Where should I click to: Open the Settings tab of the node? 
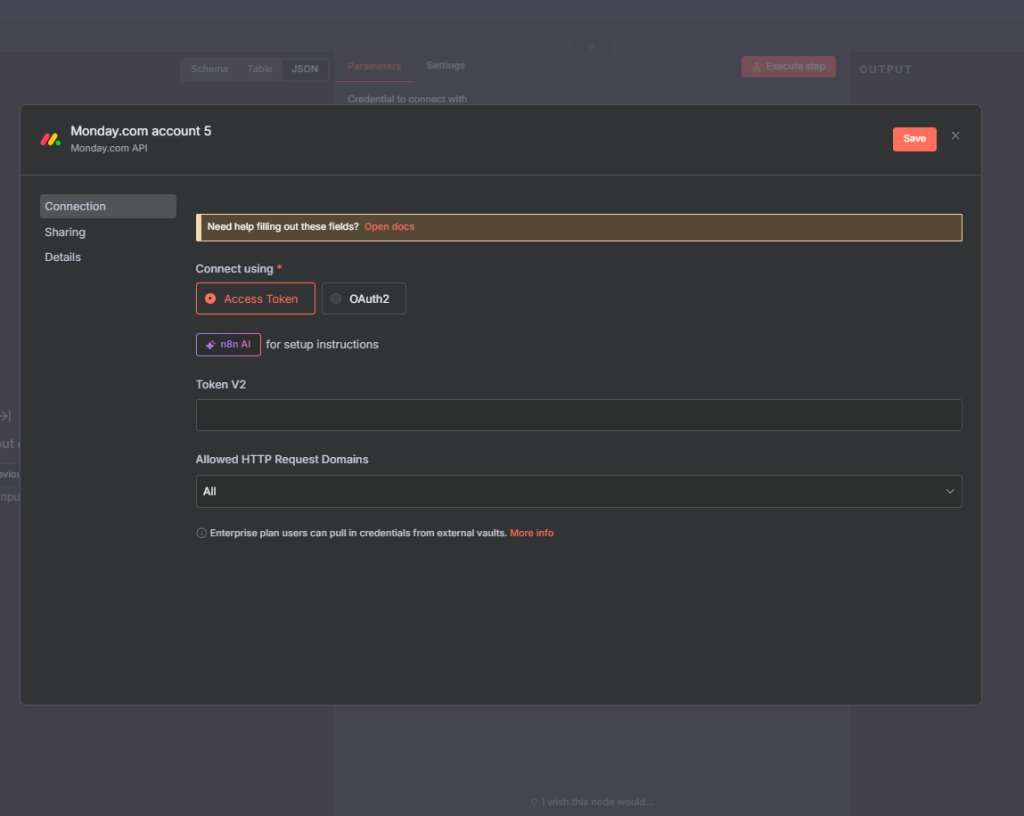click(x=445, y=66)
